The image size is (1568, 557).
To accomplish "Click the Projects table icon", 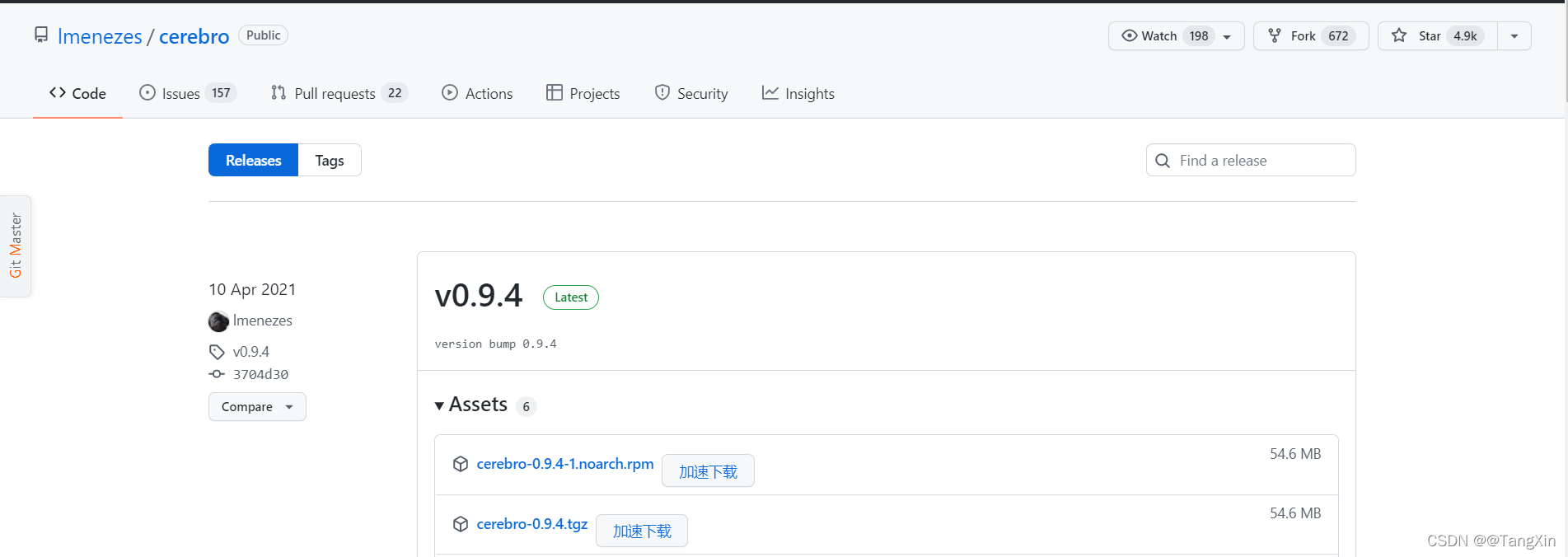I will pos(555,92).
